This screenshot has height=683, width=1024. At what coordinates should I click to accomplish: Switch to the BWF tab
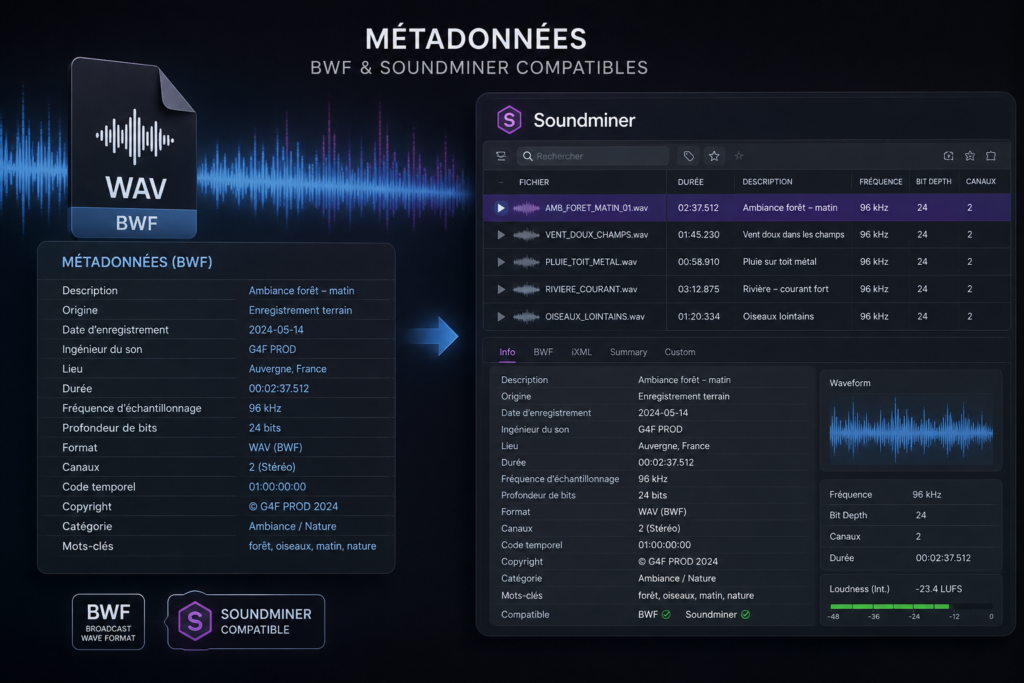pyautogui.click(x=543, y=352)
